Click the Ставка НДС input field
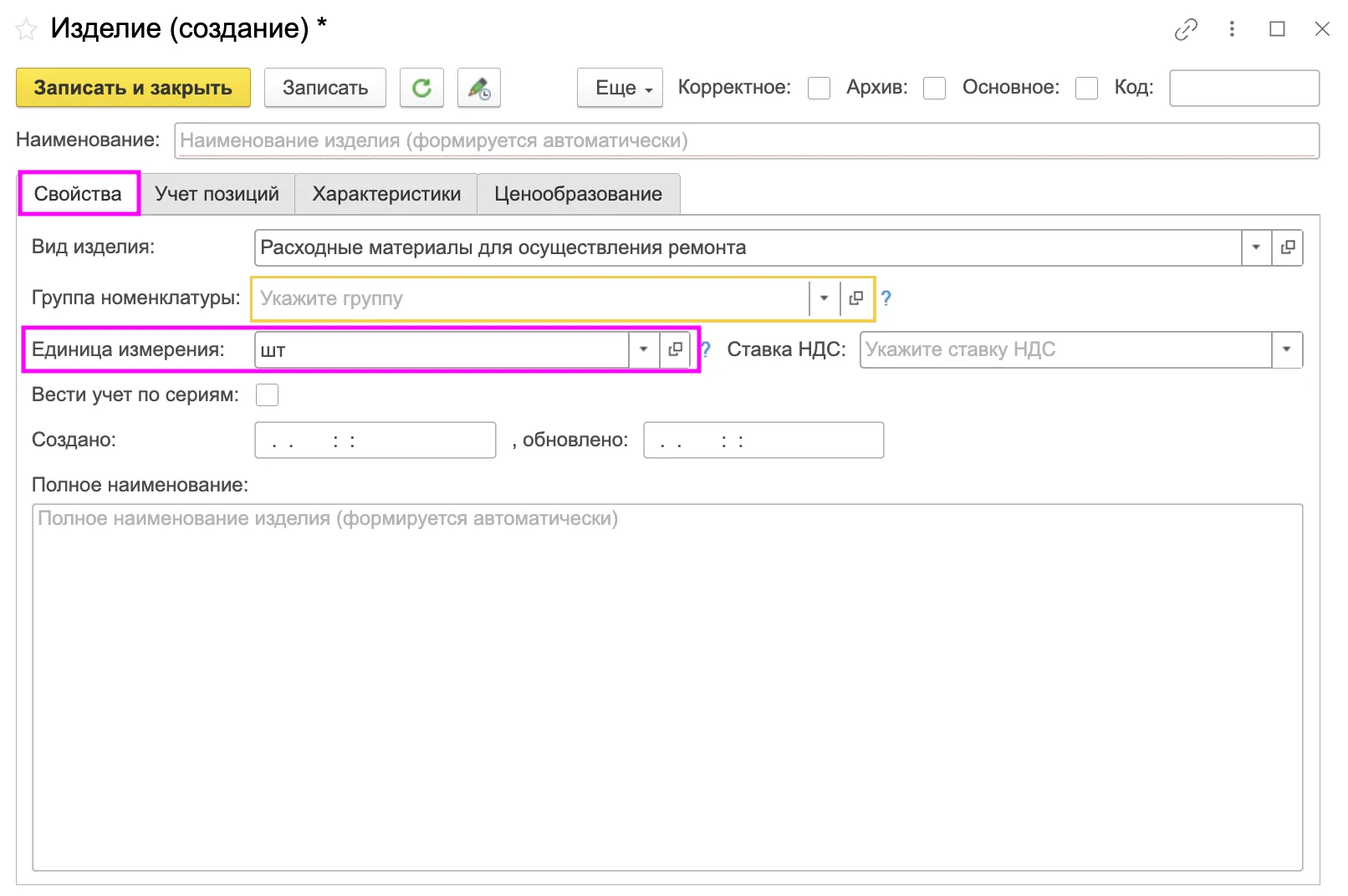The image size is (1348, 896). click(x=1066, y=349)
